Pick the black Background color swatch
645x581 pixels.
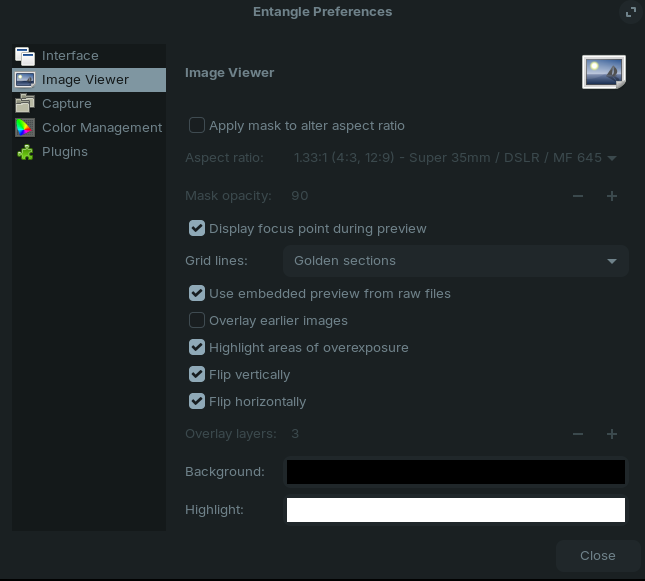(x=455, y=472)
